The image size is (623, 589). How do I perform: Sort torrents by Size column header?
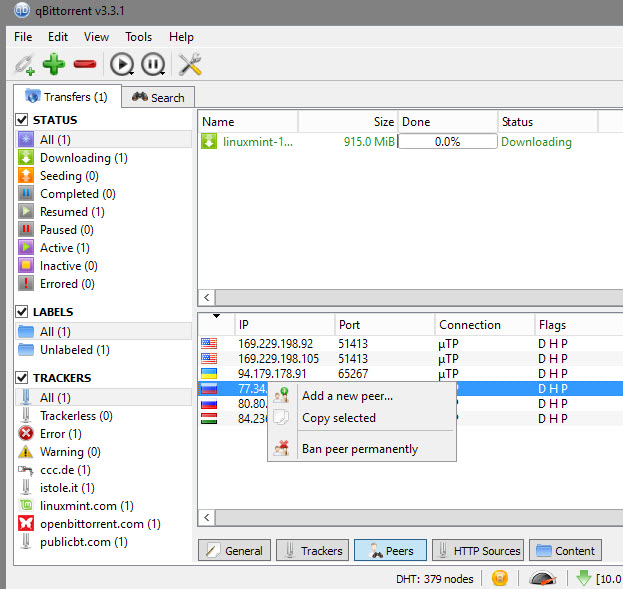(x=348, y=122)
